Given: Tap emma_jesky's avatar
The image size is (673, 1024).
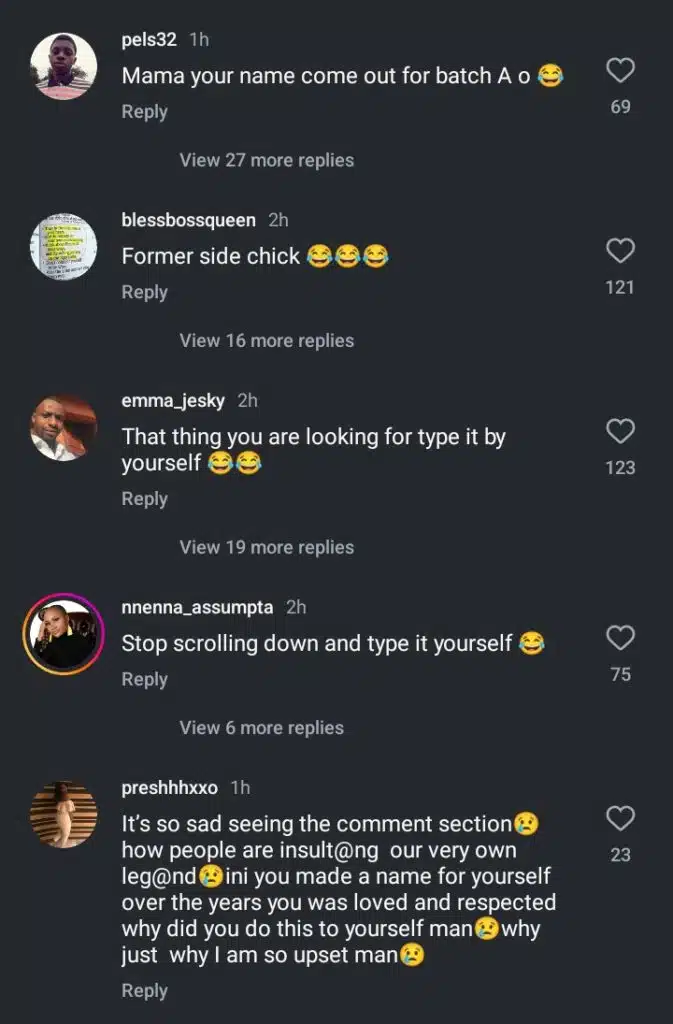Looking at the screenshot, I should (x=64, y=428).
